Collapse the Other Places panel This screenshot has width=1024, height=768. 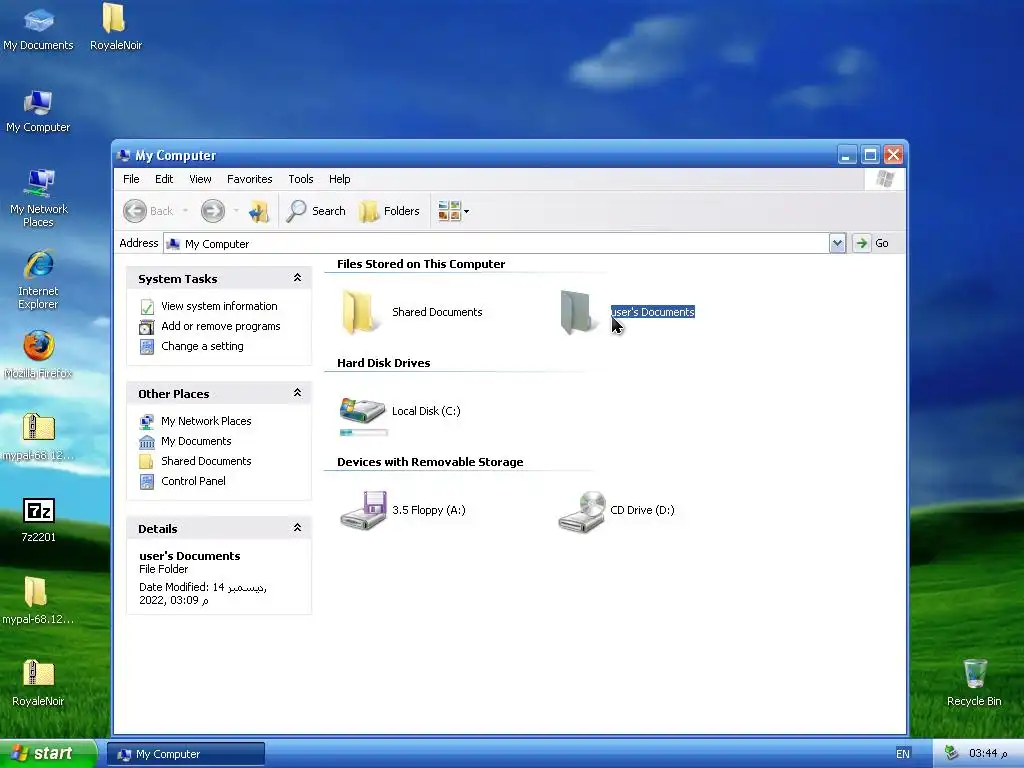click(x=297, y=393)
